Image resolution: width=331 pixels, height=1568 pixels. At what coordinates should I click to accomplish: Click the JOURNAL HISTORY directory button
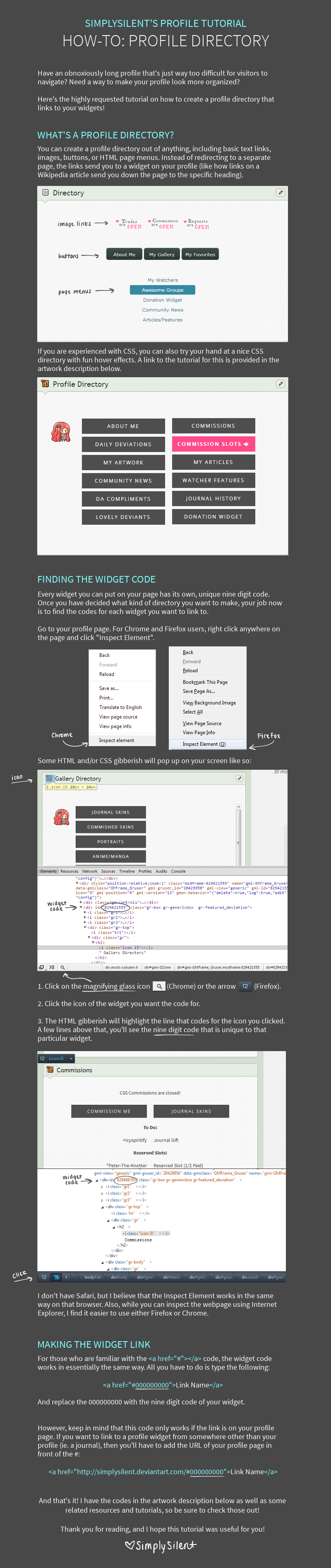[213, 499]
